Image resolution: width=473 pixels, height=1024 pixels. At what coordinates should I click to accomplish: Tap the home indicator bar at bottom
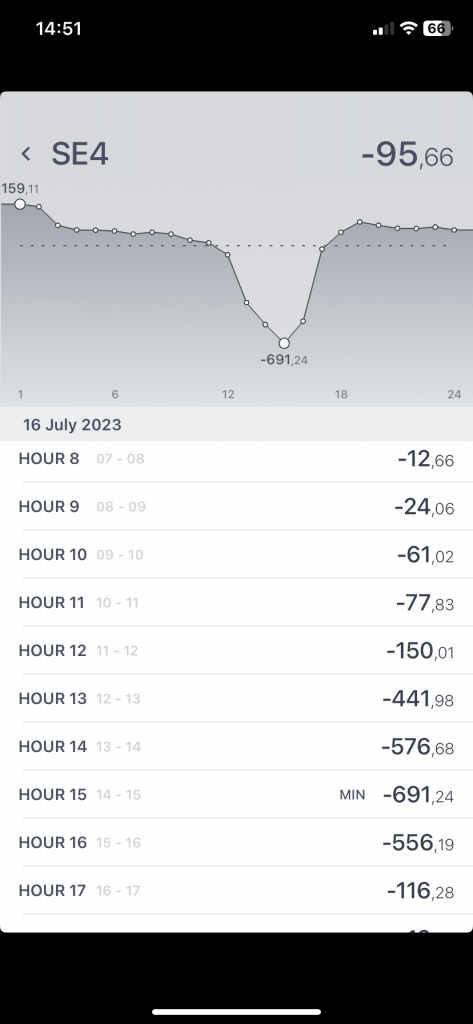[236, 1012]
